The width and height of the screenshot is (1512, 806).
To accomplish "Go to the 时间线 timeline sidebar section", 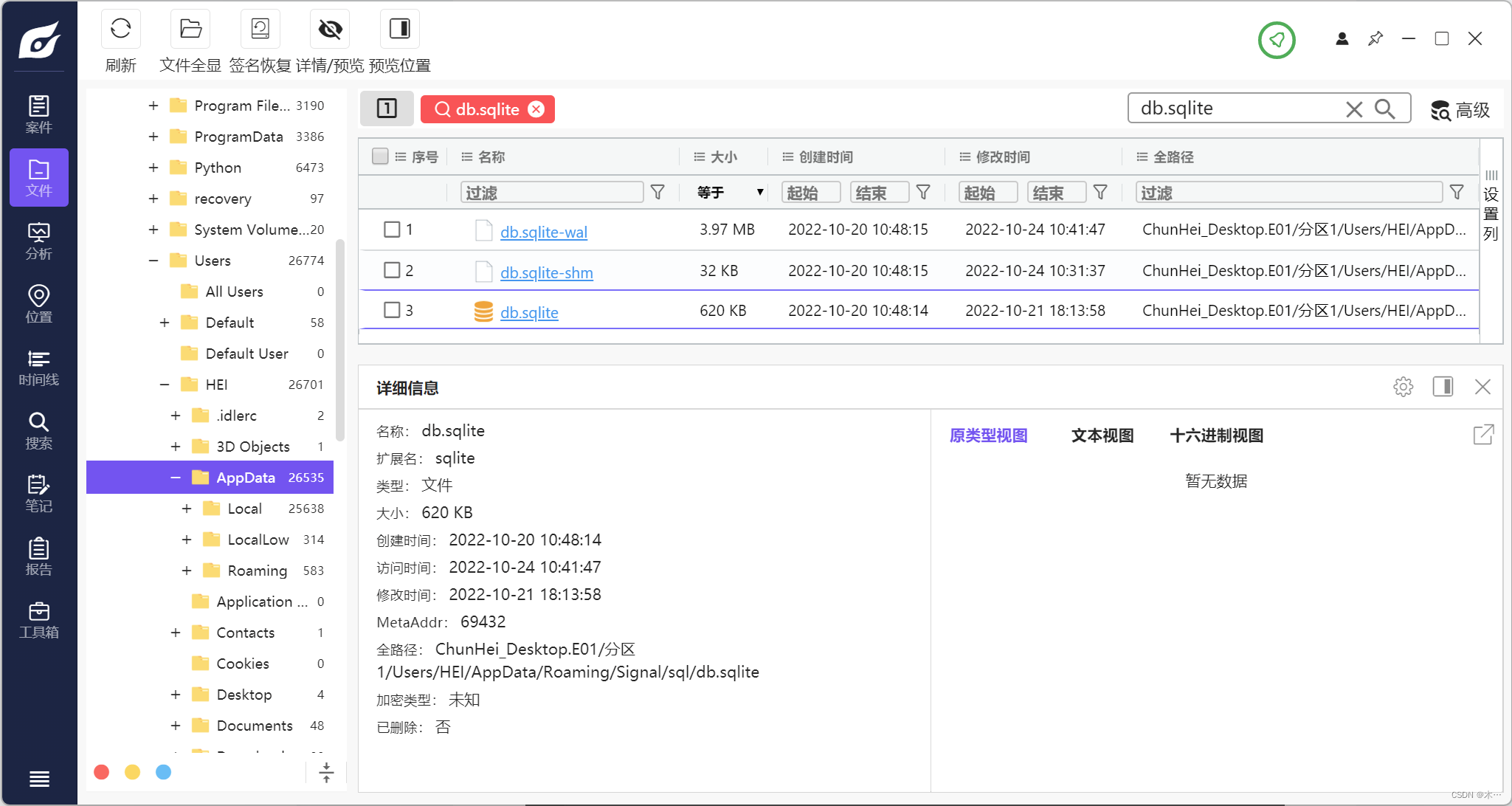I will click(x=38, y=367).
